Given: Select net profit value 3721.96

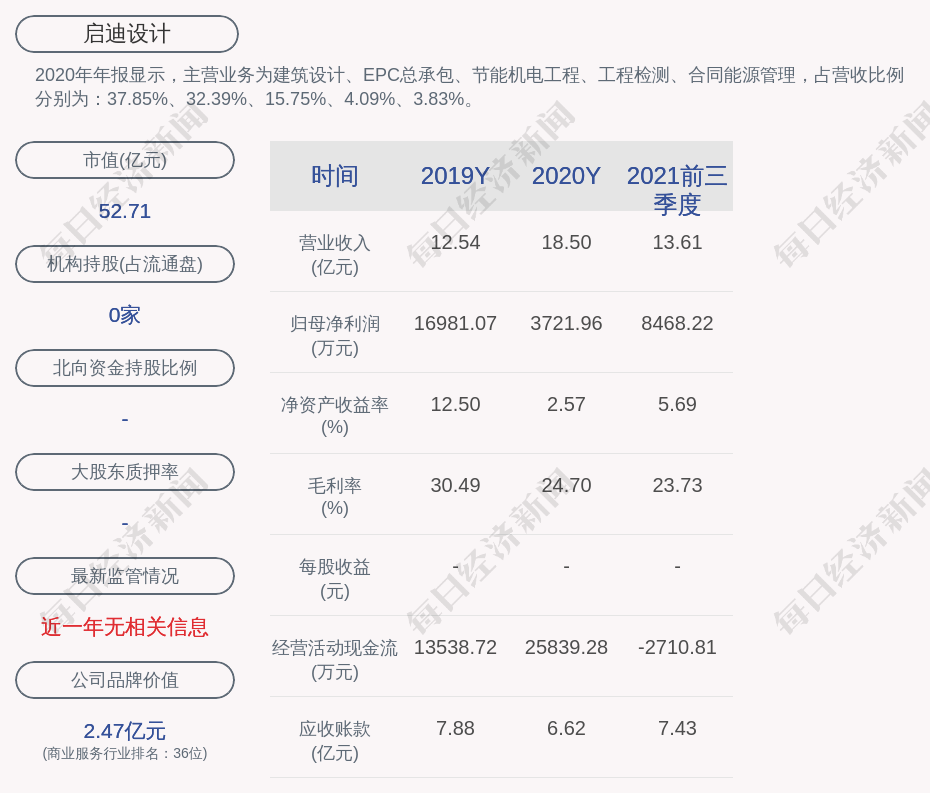Looking at the screenshot, I should (x=566, y=323).
